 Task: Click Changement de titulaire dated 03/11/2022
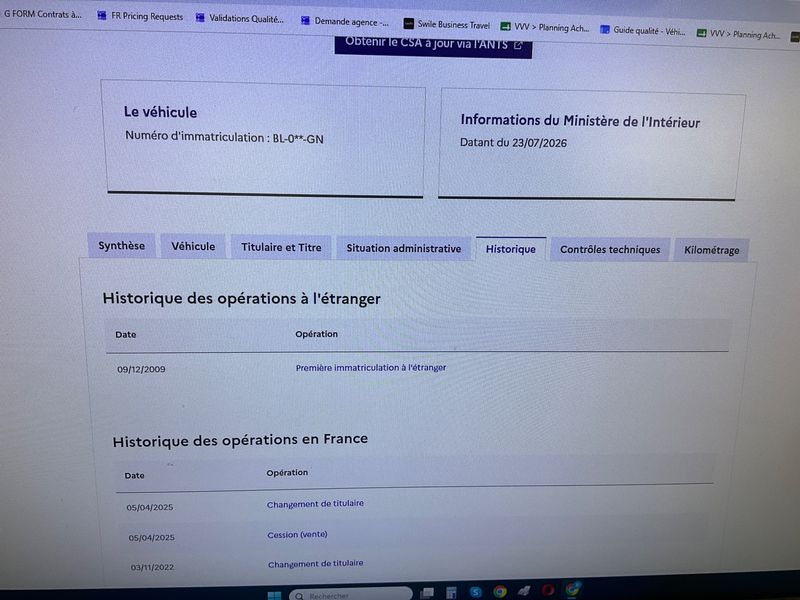point(316,564)
